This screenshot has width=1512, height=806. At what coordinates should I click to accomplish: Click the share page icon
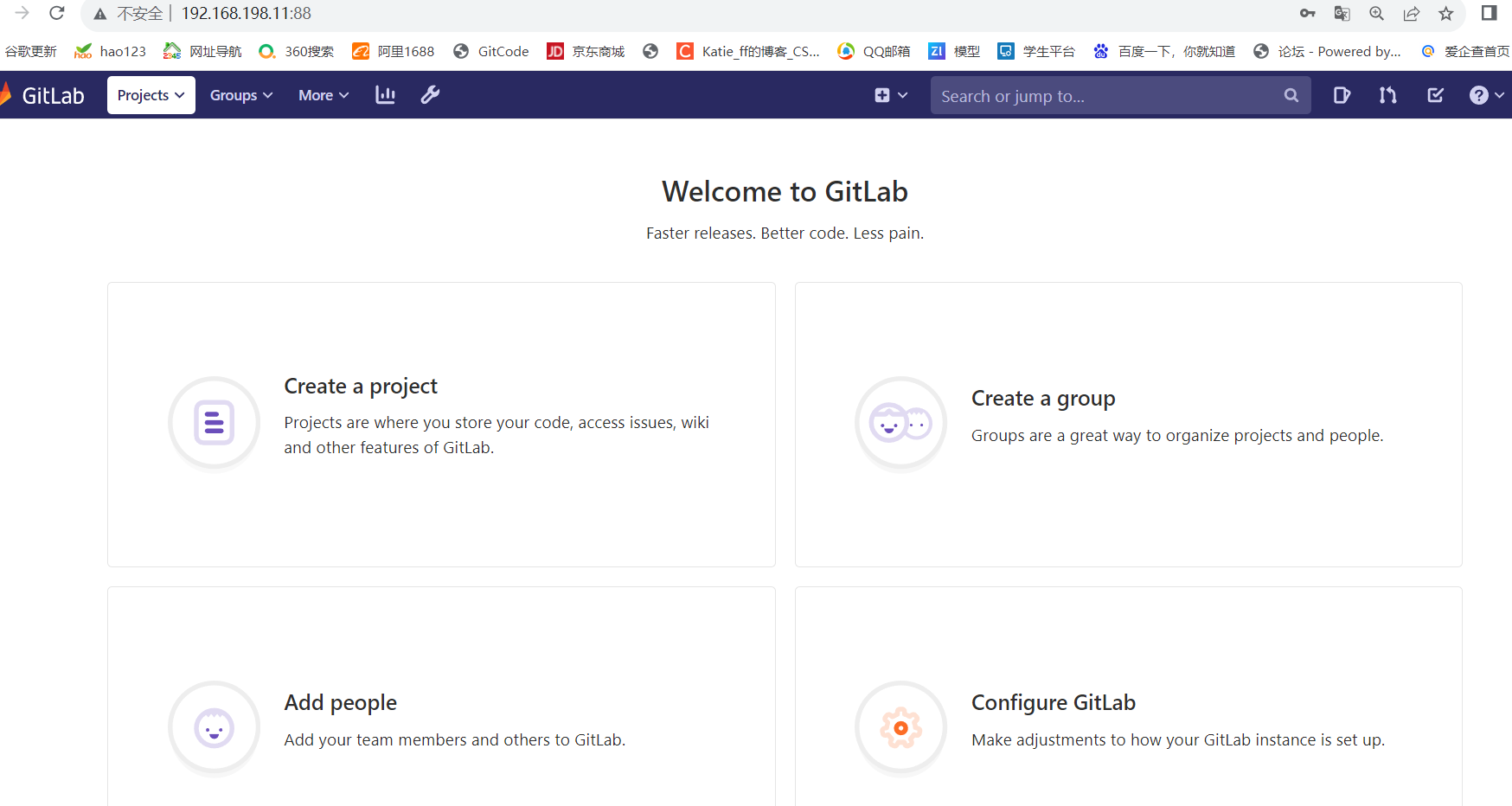point(1411,13)
